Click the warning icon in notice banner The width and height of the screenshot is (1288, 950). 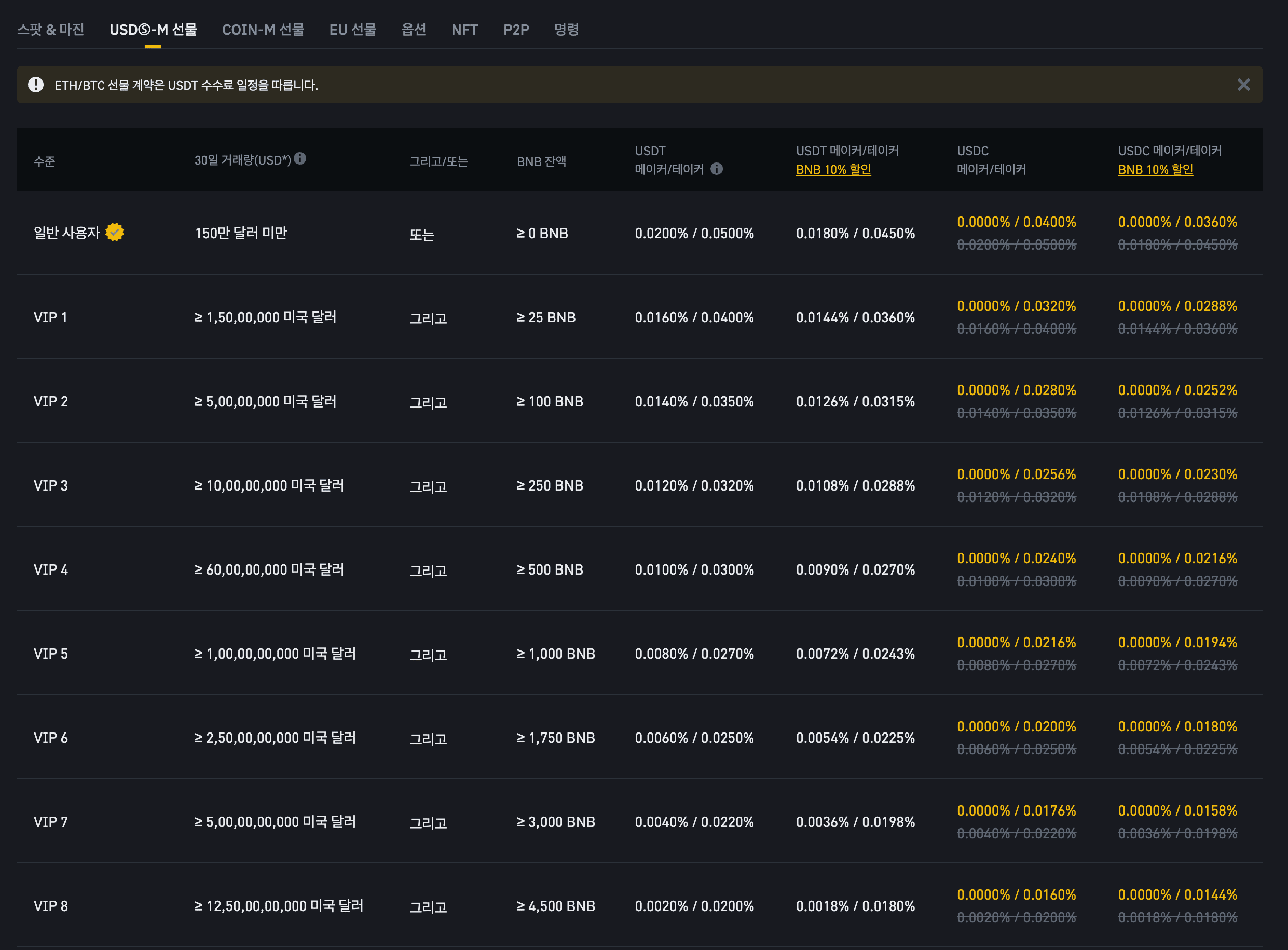coord(36,85)
